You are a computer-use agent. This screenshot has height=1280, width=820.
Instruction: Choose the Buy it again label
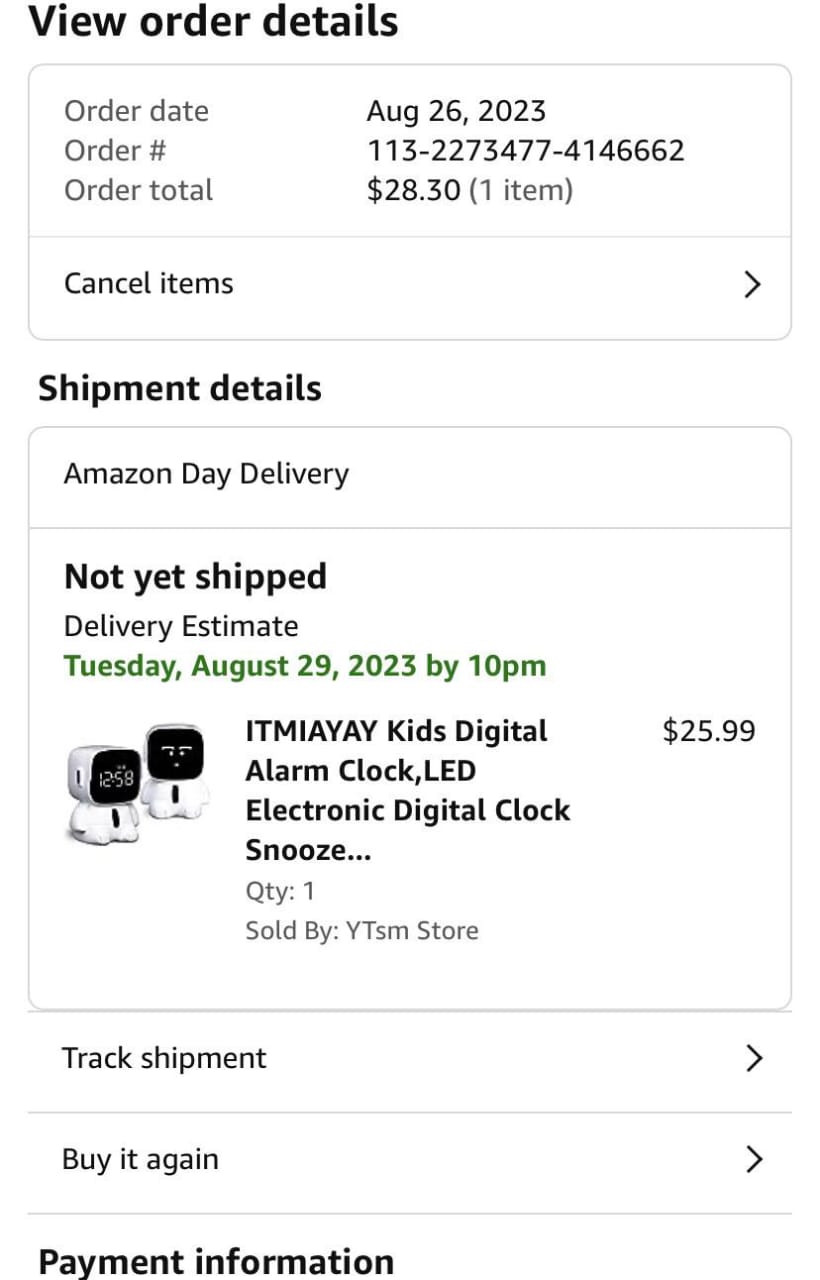pos(140,1159)
